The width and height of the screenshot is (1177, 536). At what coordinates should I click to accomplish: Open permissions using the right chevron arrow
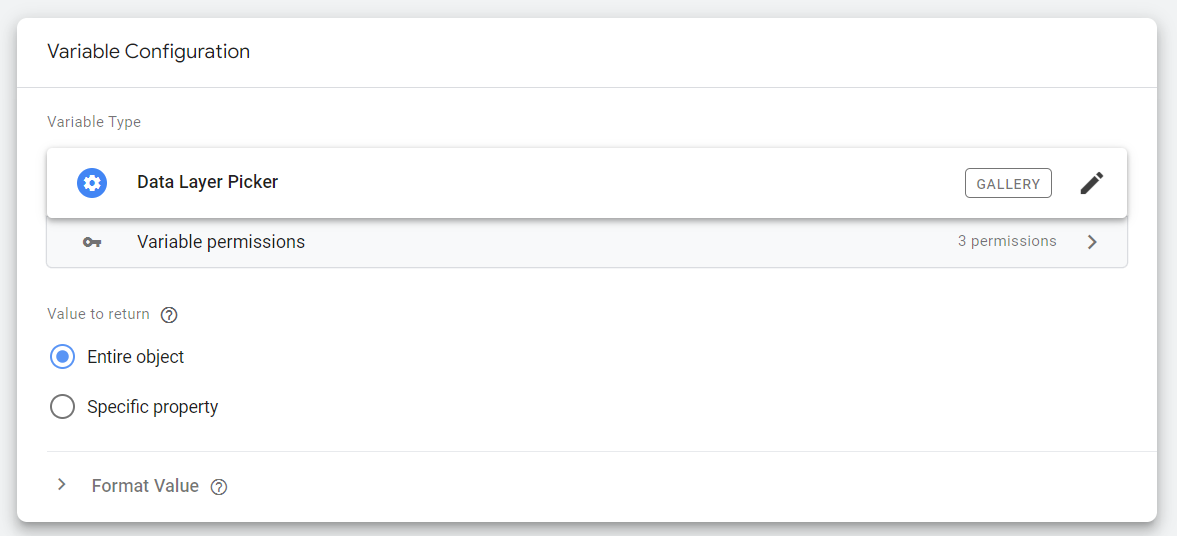(x=1092, y=242)
